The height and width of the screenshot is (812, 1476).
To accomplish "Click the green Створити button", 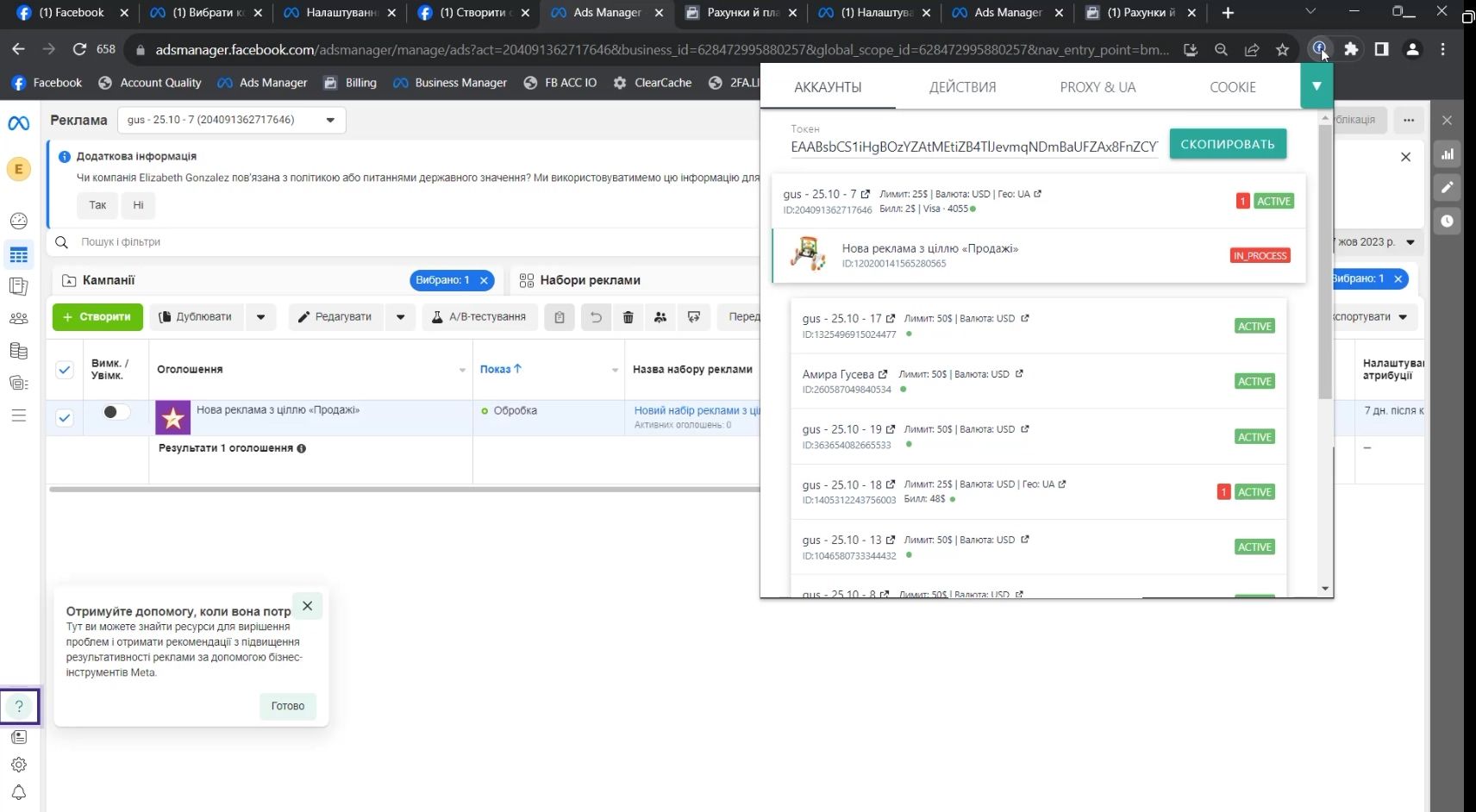I will [97, 317].
